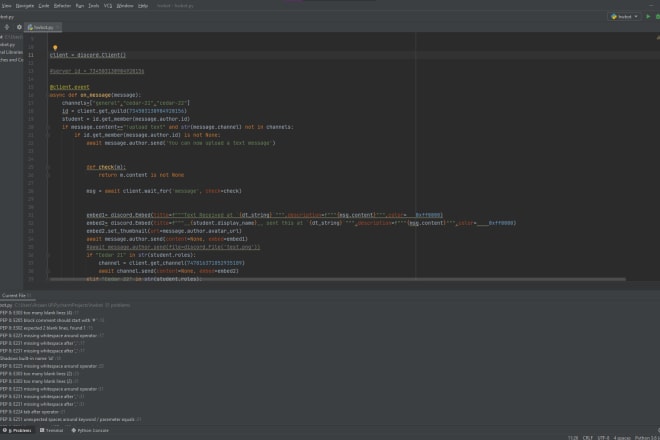Click the yellow lightbulb intention icon
Screen dimensions: 660x440
(55, 48)
